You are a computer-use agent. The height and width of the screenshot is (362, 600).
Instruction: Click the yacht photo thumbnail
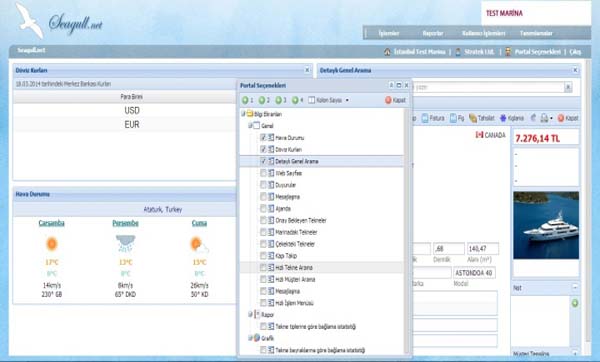[546, 225]
